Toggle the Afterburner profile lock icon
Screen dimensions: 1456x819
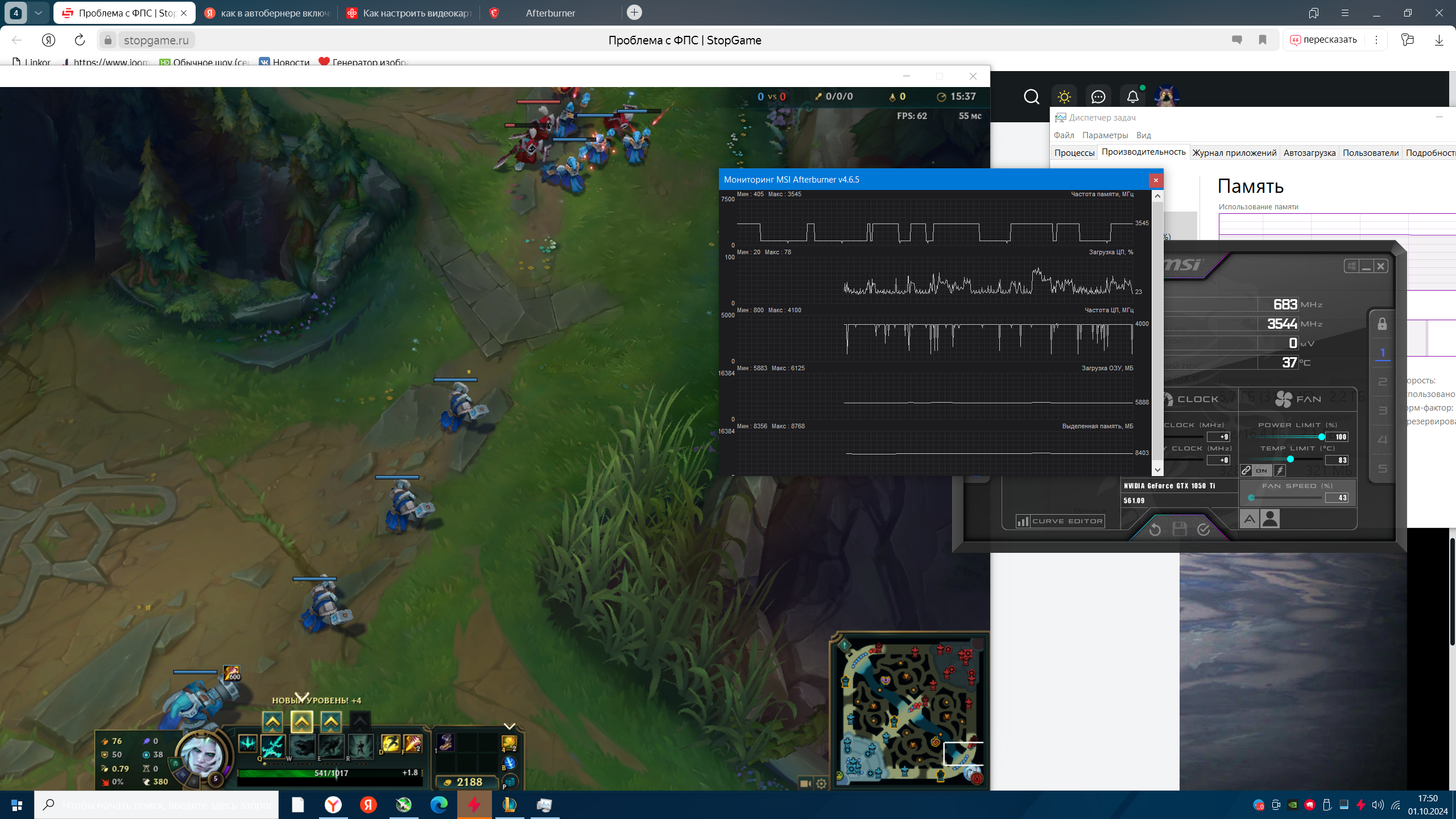coord(1382,324)
